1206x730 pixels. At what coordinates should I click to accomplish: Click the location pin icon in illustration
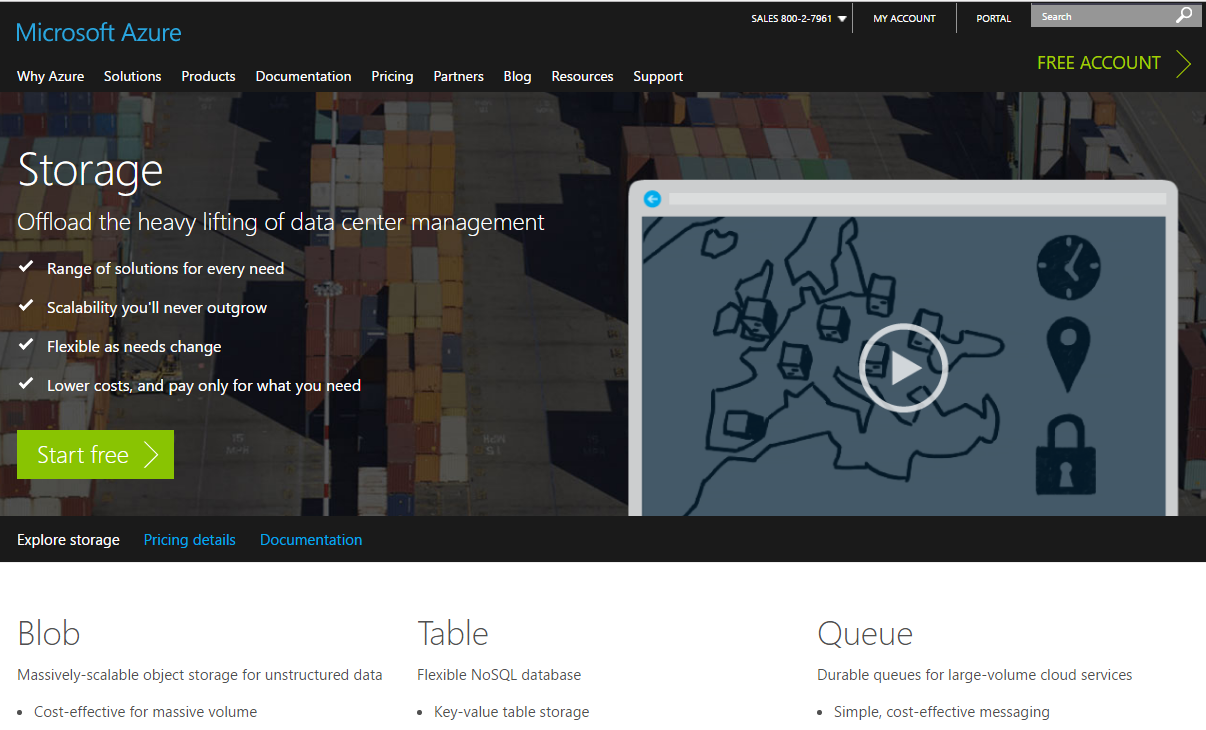click(1069, 355)
